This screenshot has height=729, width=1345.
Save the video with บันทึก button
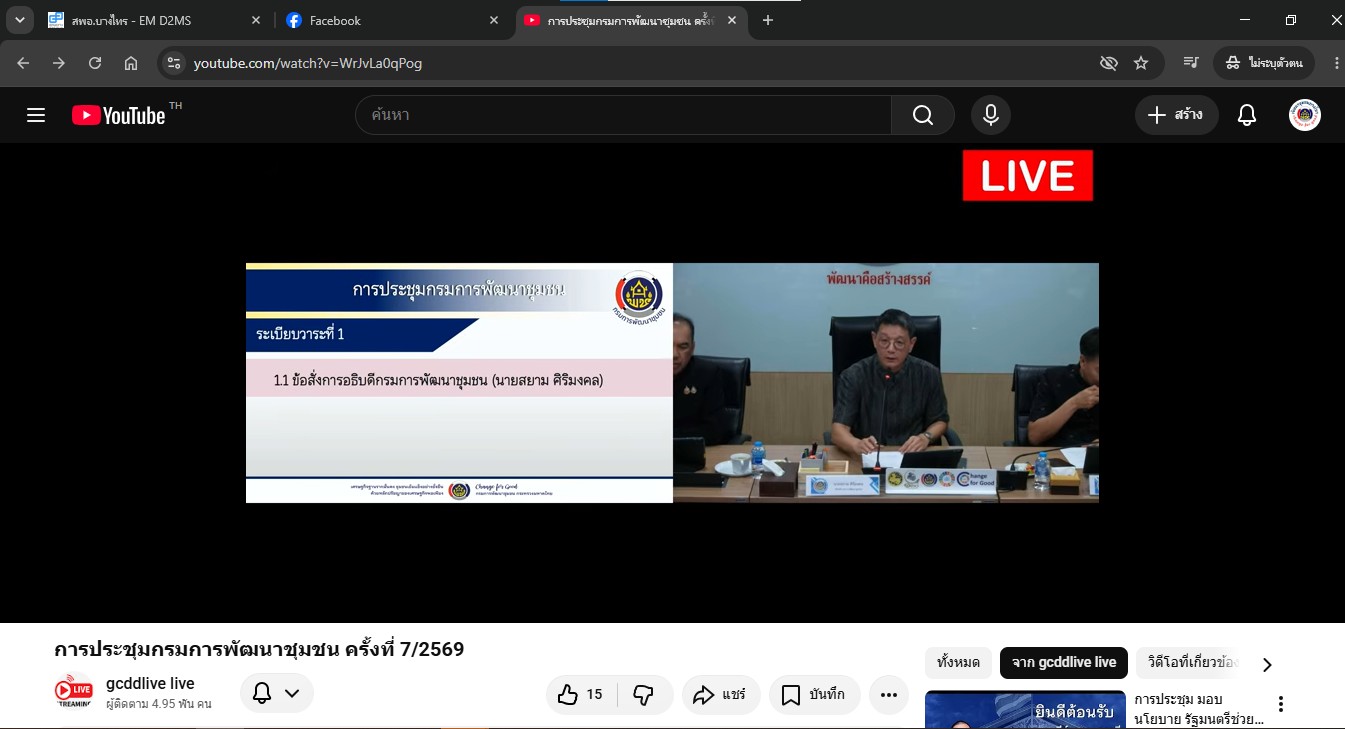point(814,694)
